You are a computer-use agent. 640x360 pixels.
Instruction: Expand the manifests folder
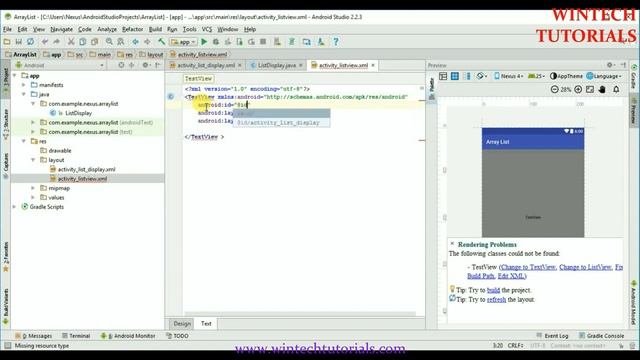pyautogui.click(x=24, y=85)
